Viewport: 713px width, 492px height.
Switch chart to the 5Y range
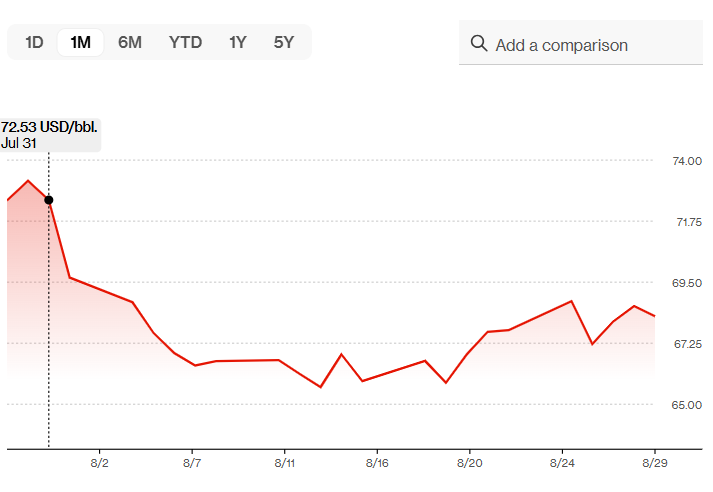pos(284,42)
